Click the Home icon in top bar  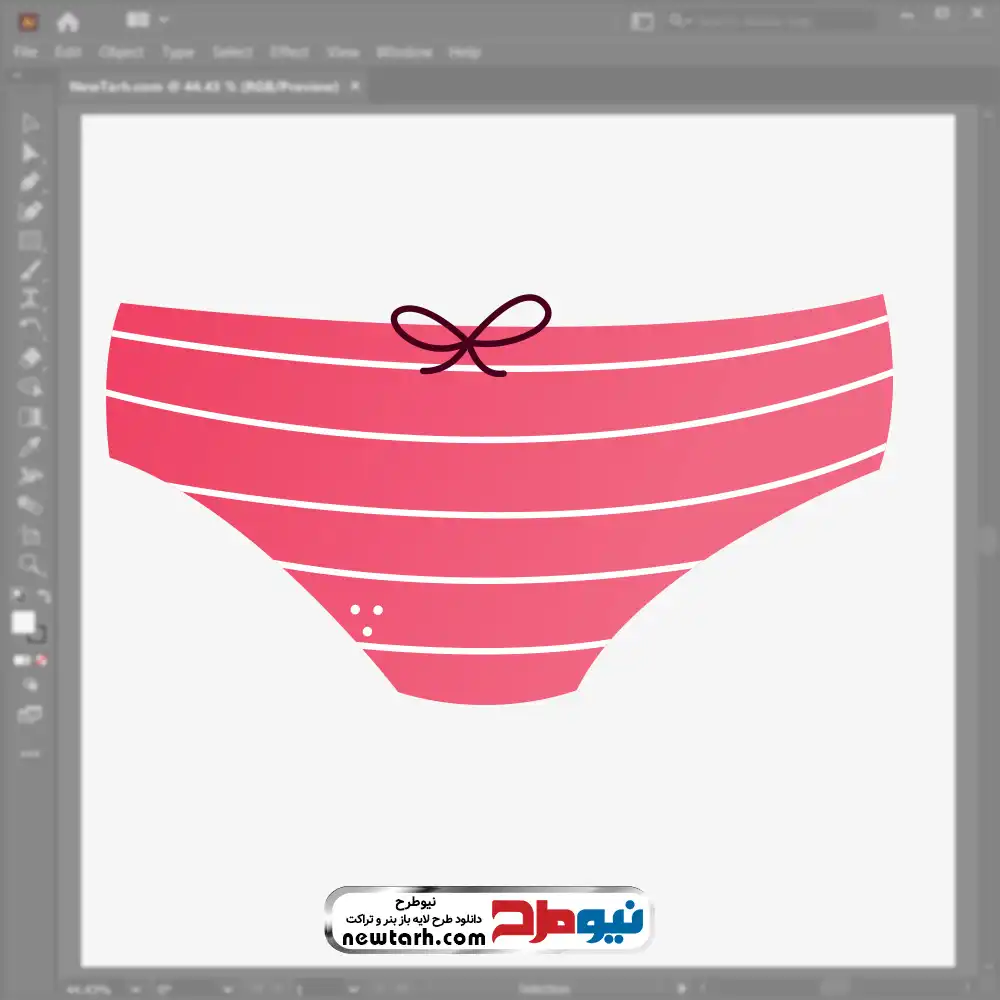point(67,21)
